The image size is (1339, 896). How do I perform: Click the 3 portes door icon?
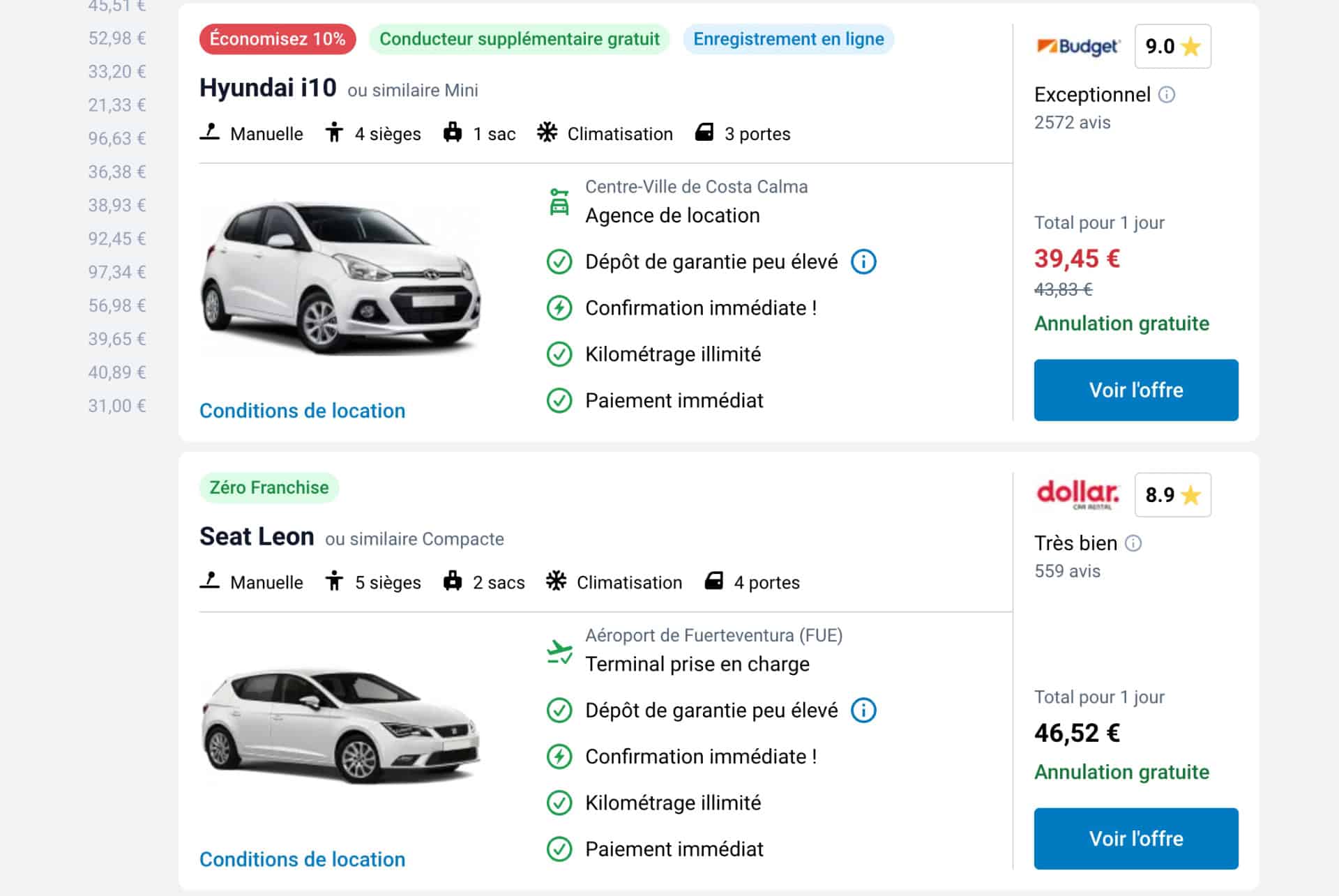pos(705,133)
